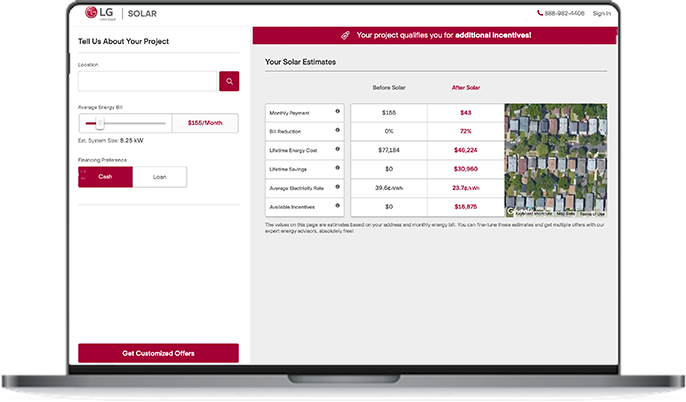
Task: Click the $30,960 lifetime savings value
Action: pos(466,169)
